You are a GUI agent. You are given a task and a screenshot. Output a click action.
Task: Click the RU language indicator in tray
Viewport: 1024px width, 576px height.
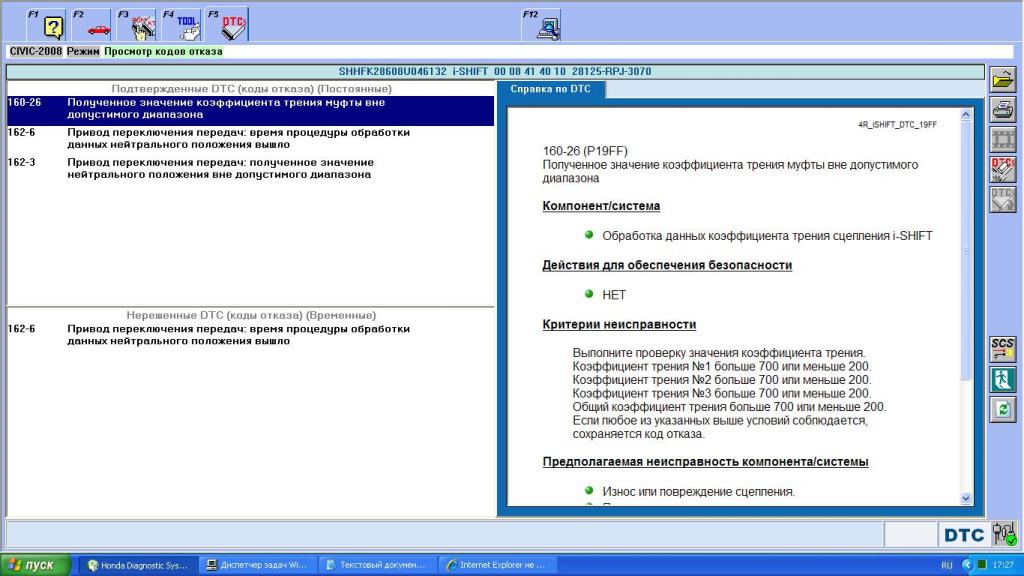(946, 565)
